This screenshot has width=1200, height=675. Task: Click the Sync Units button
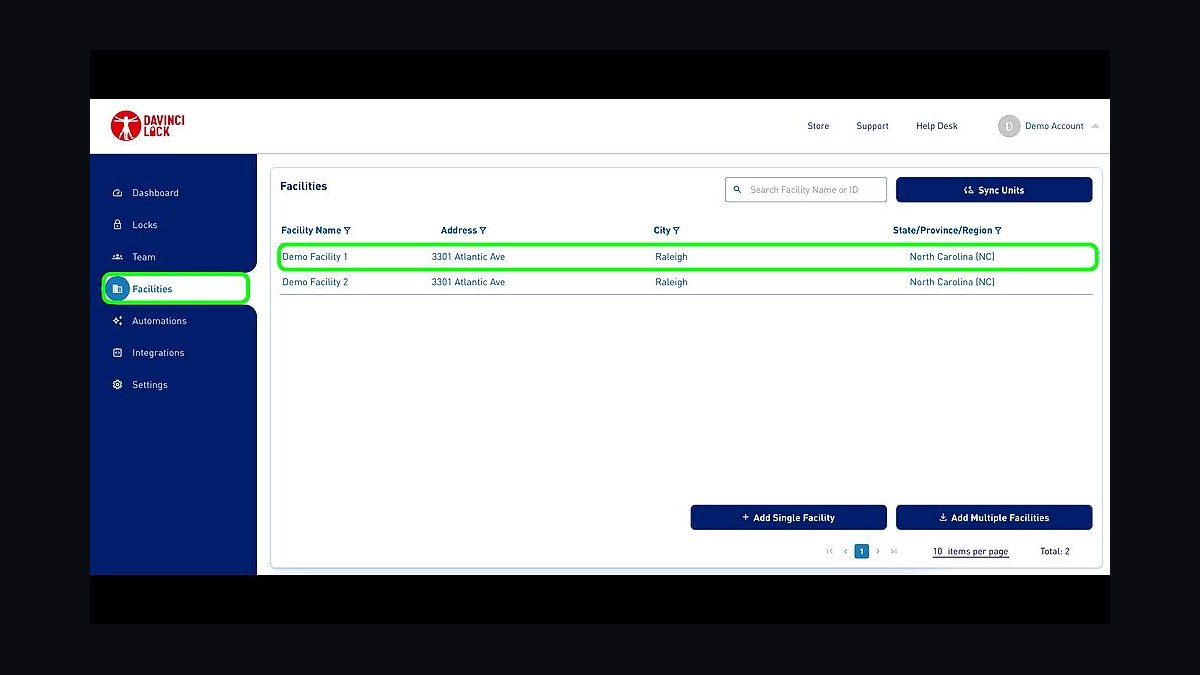994,190
